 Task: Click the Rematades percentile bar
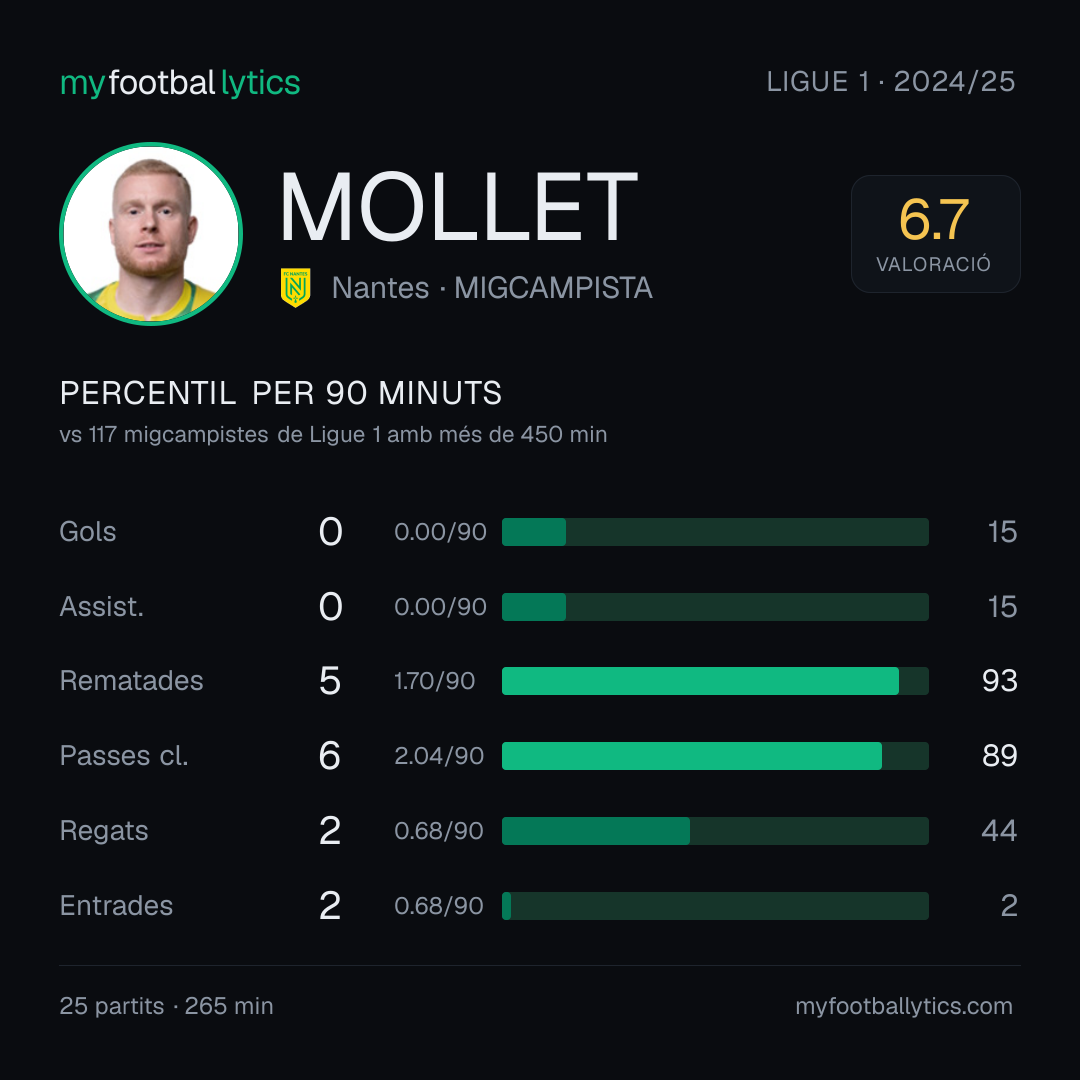click(x=715, y=681)
